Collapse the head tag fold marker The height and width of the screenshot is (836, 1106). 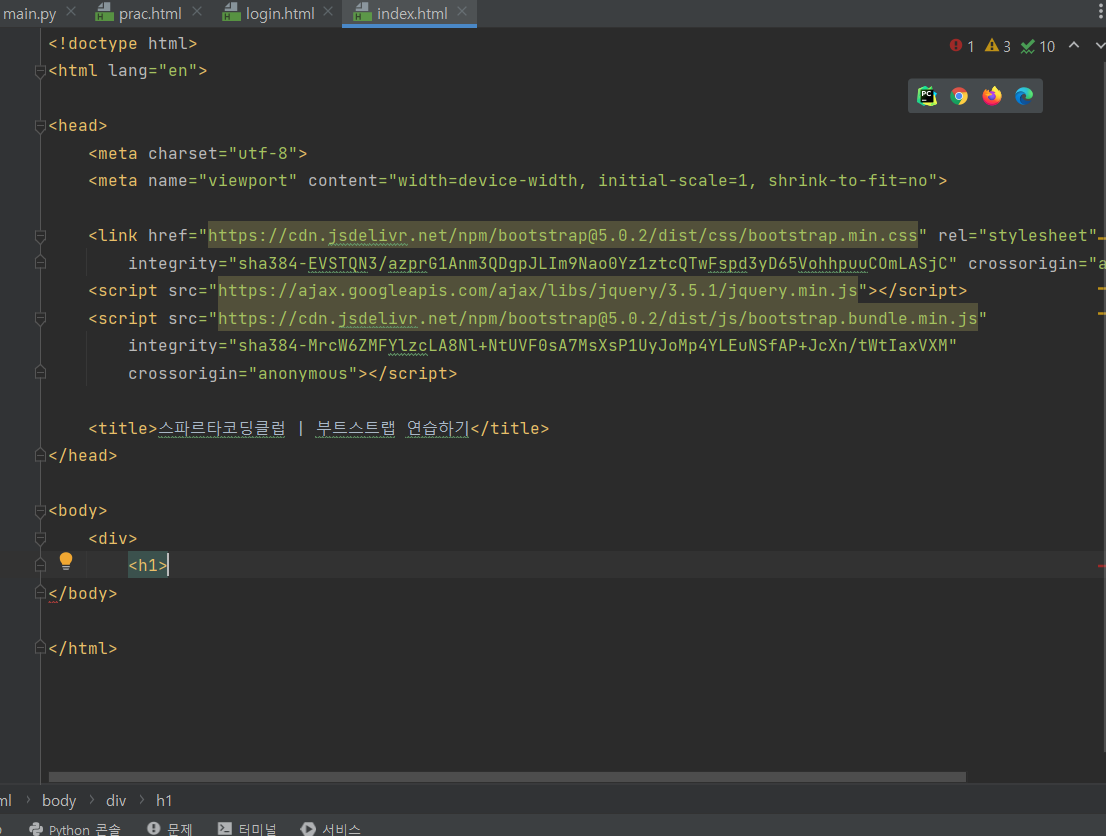[40, 126]
